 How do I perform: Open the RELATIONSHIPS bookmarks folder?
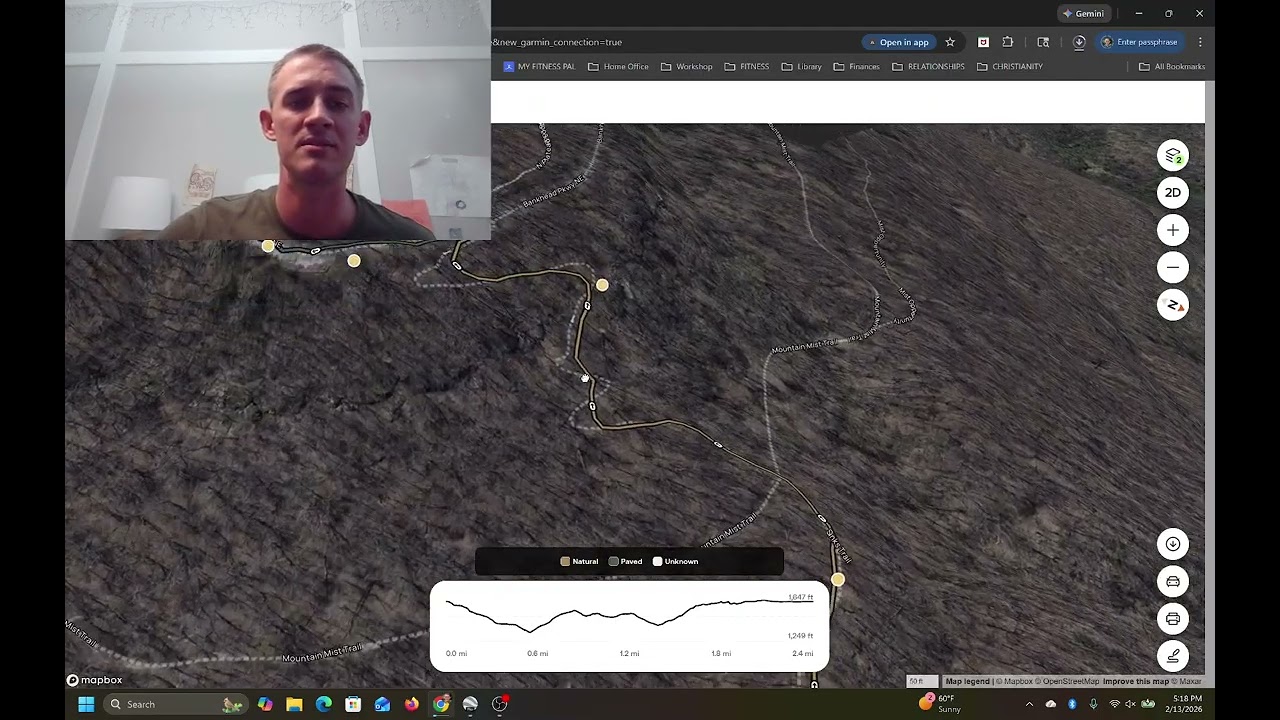pos(928,66)
